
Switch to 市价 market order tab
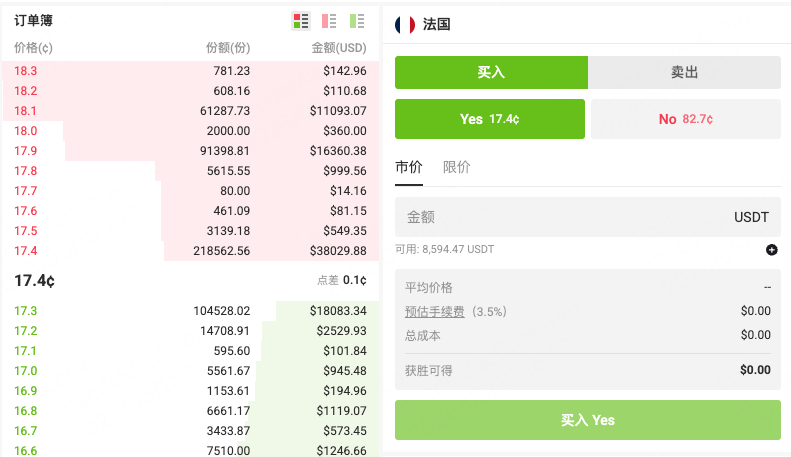pyautogui.click(x=409, y=167)
